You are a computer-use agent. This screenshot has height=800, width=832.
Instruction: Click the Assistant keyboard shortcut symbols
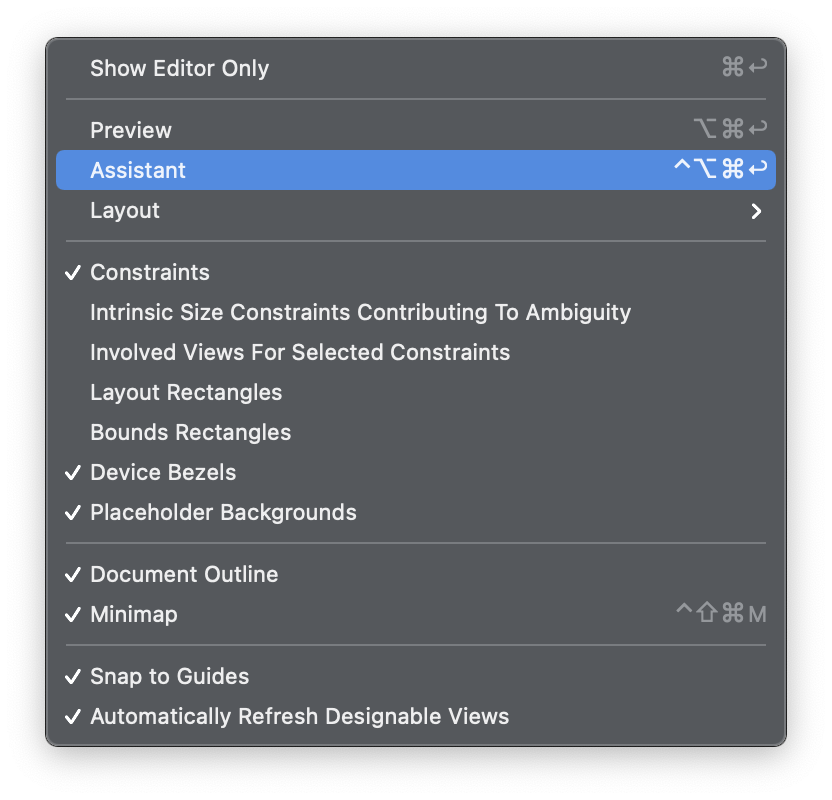[721, 169]
